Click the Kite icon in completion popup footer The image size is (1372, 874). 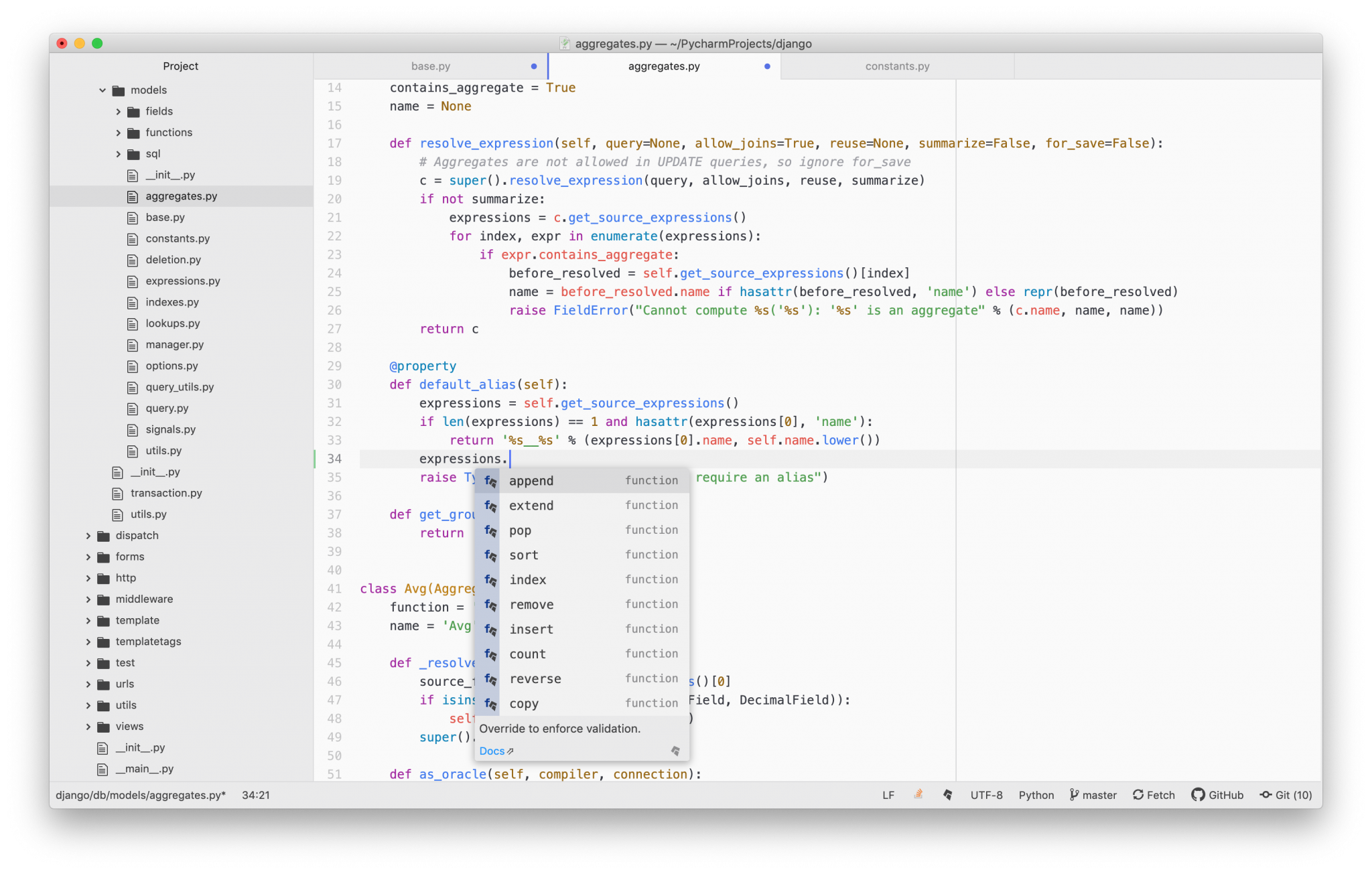[675, 751]
